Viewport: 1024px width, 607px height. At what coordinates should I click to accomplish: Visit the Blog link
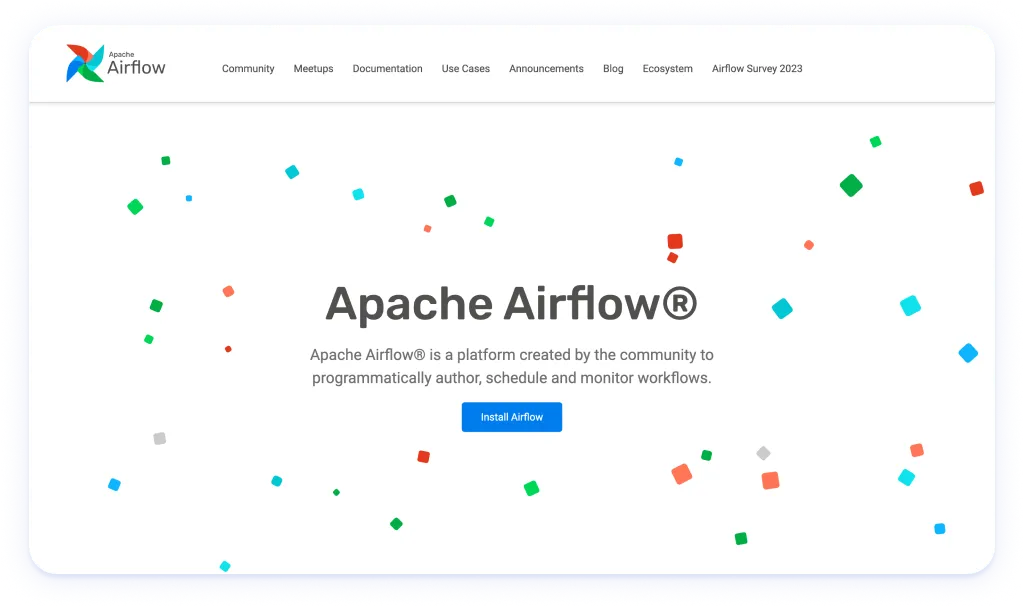pyautogui.click(x=613, y=69)
